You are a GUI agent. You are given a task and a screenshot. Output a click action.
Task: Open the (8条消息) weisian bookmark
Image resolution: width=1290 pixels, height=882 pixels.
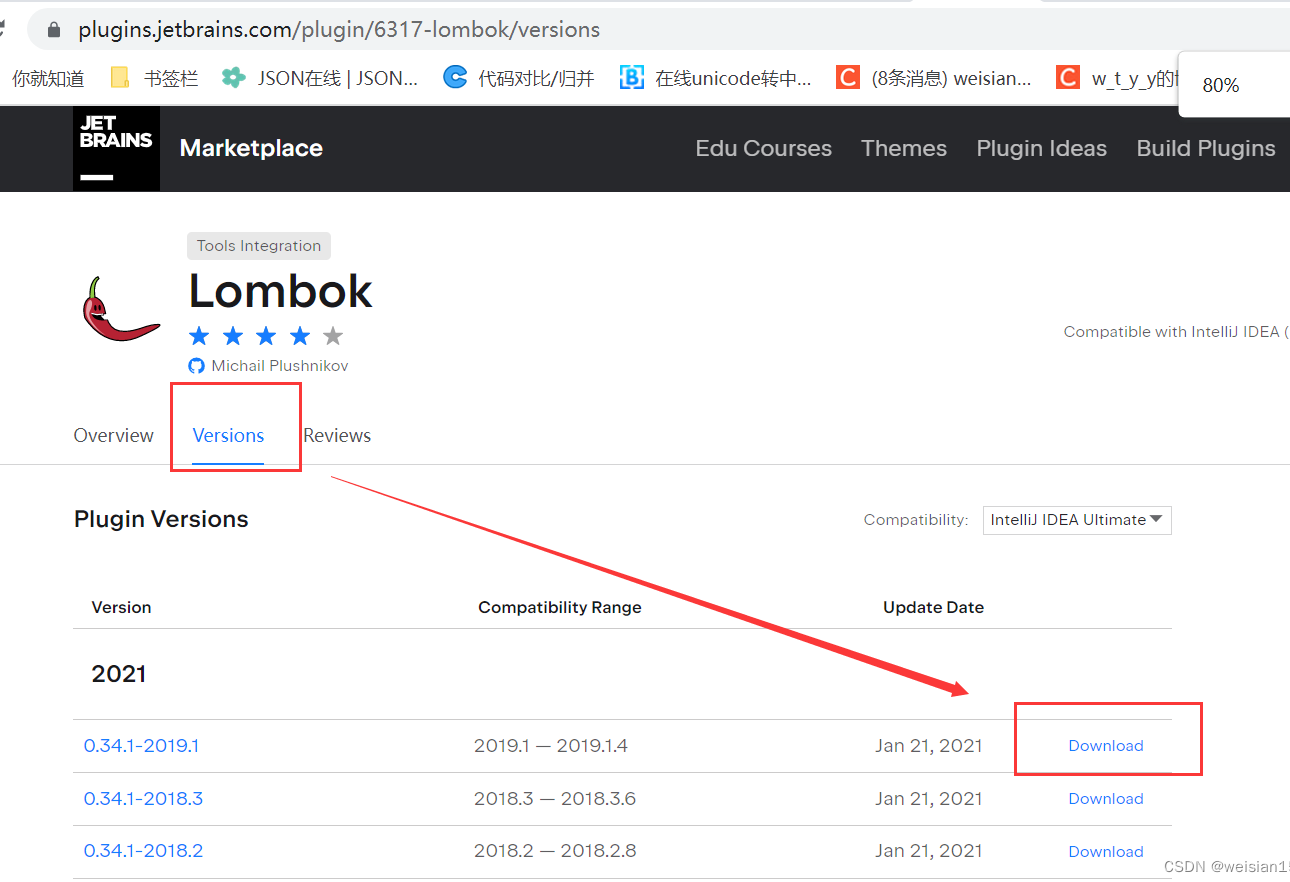tap(934, 77)
